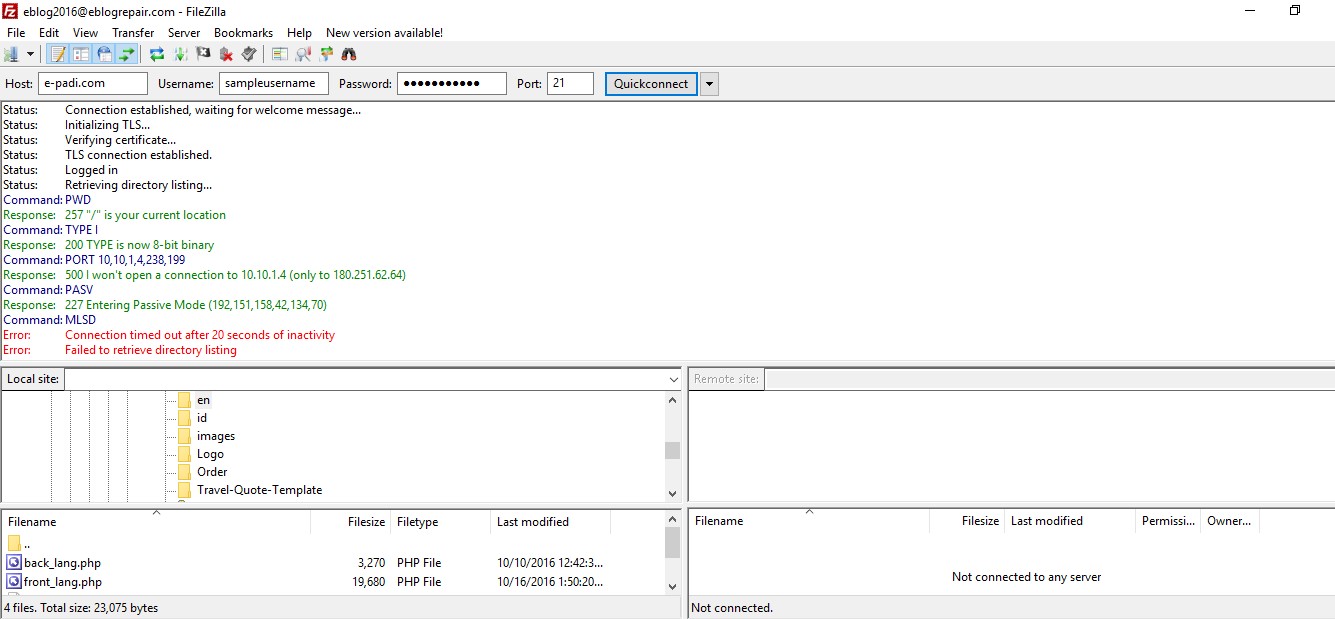Expand the Local site path dropdown
This screenshot has width=1335, height=619.
(x=673, y=380)
